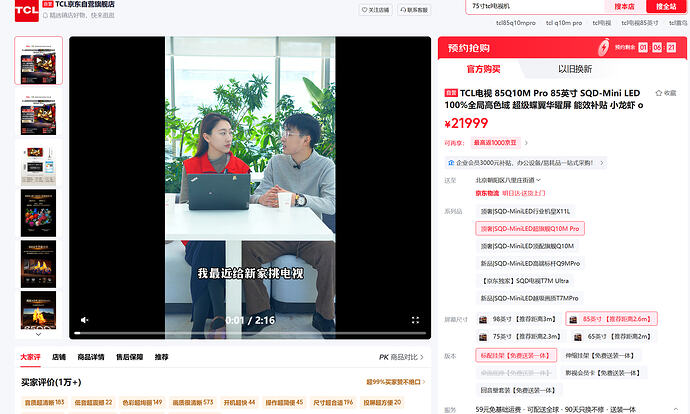Open the TCL store logo
The height and width of the screenshot is (414, 690).
26,10
